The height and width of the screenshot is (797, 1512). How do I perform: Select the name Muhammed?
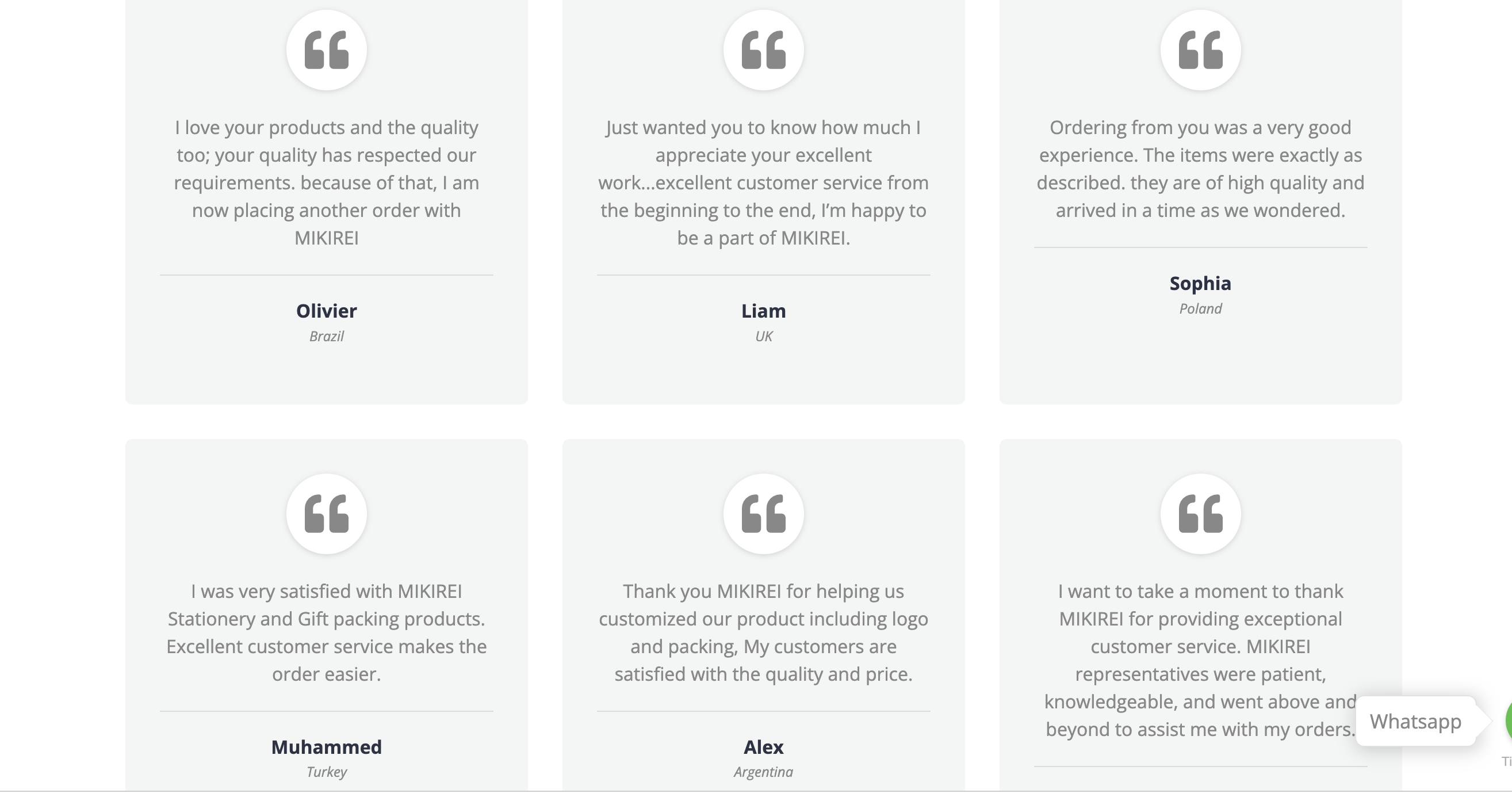(x=326, y=747)
